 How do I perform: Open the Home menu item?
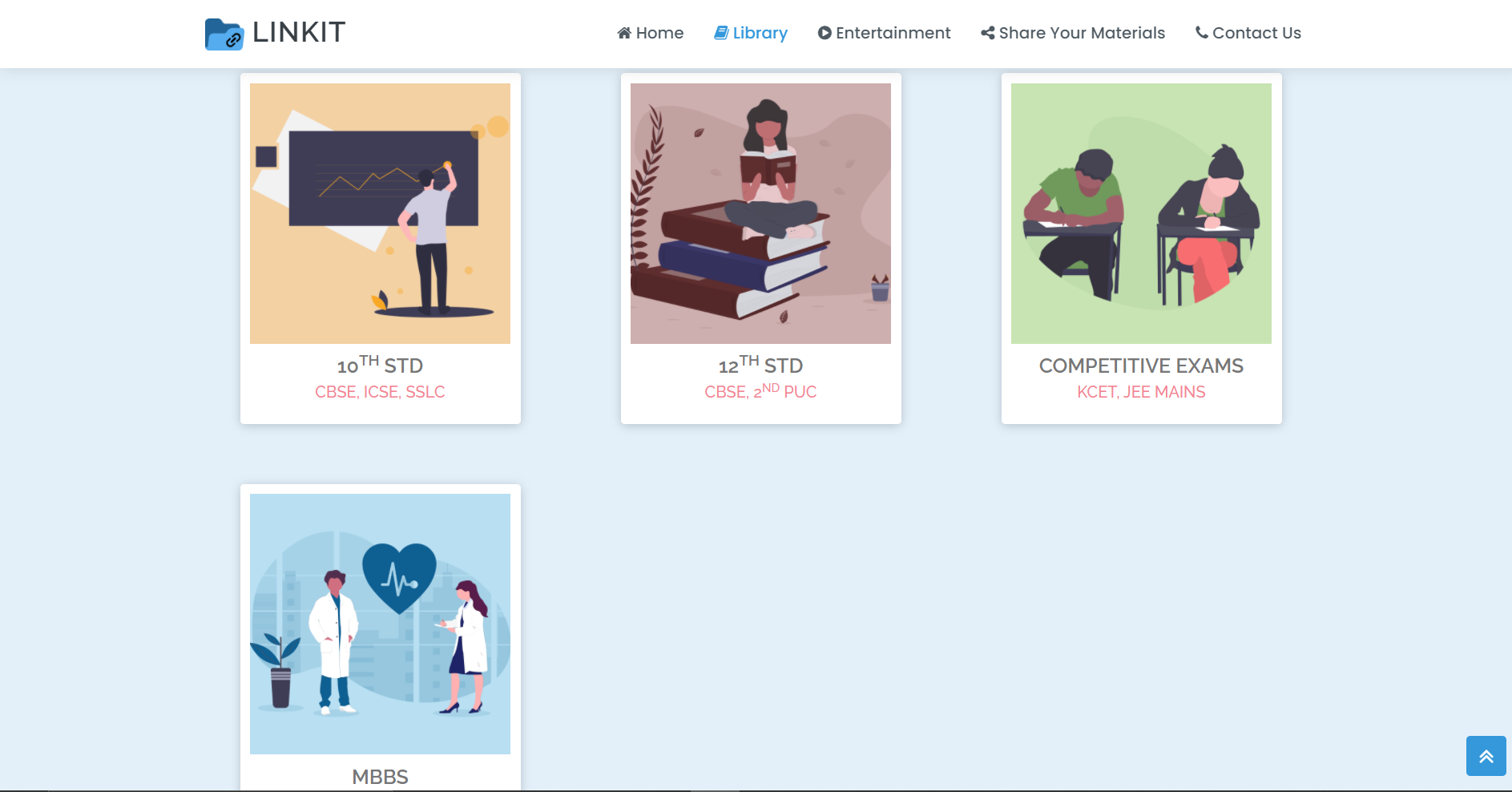(651, 33)
